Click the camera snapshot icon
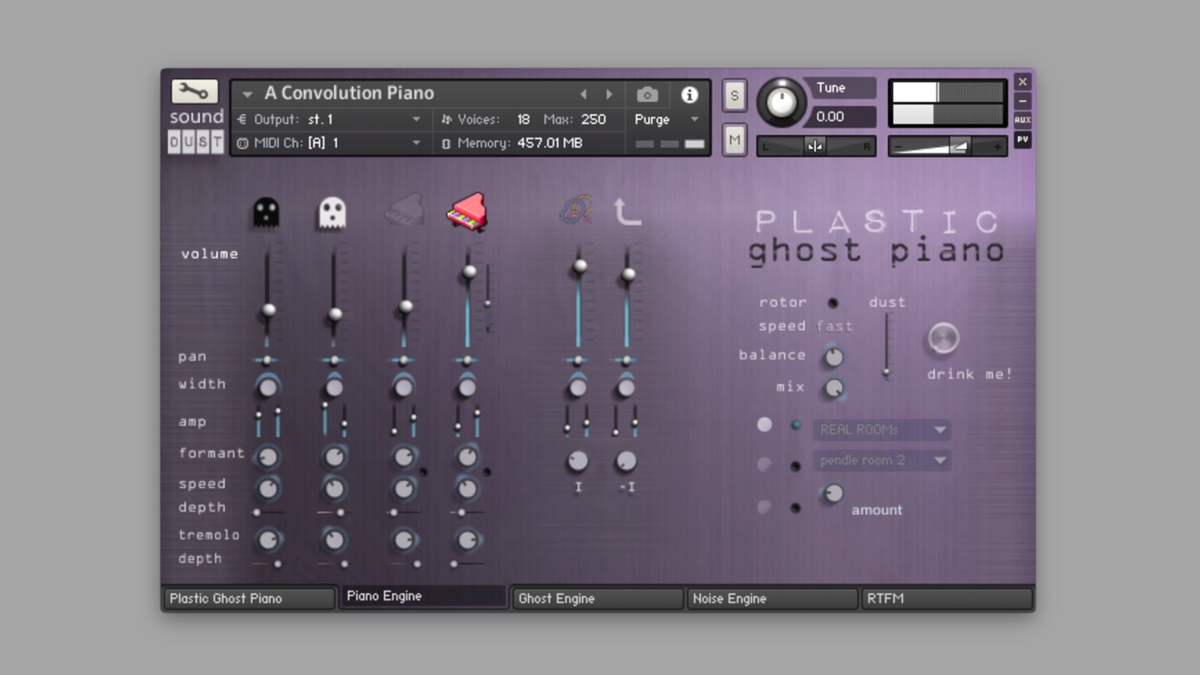 [648, 94]
